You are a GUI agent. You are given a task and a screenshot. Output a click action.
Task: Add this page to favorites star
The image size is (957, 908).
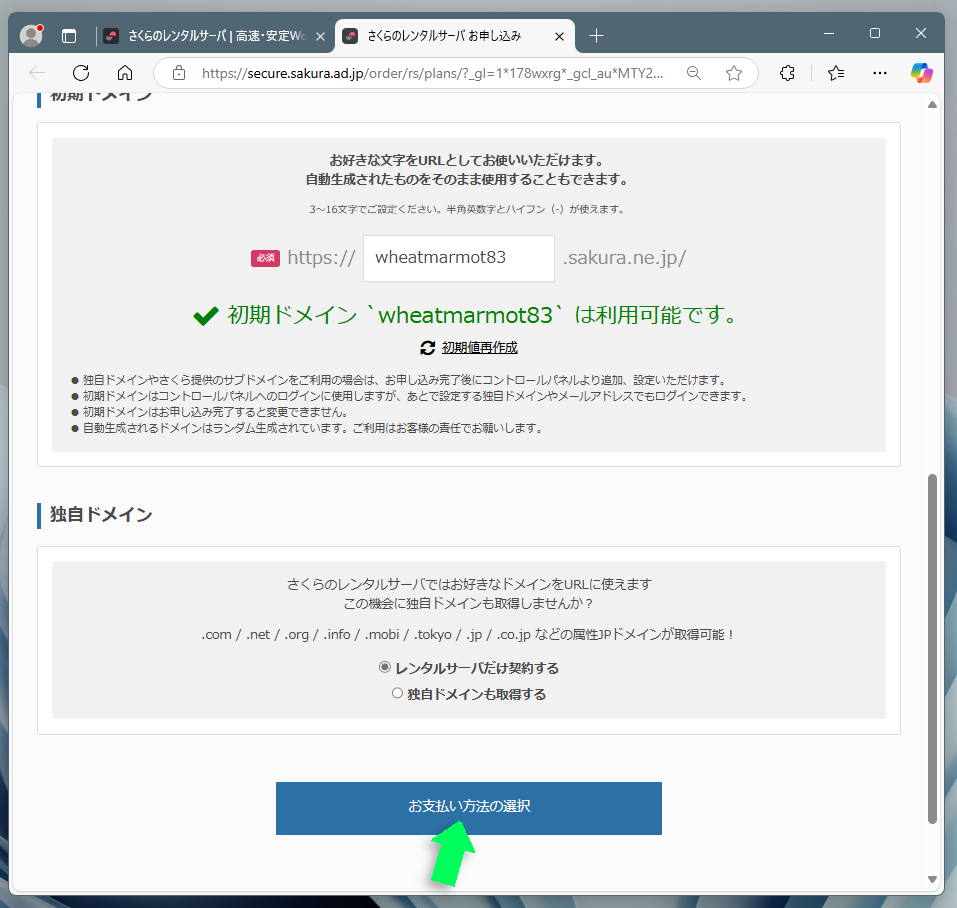click(734, 73)
